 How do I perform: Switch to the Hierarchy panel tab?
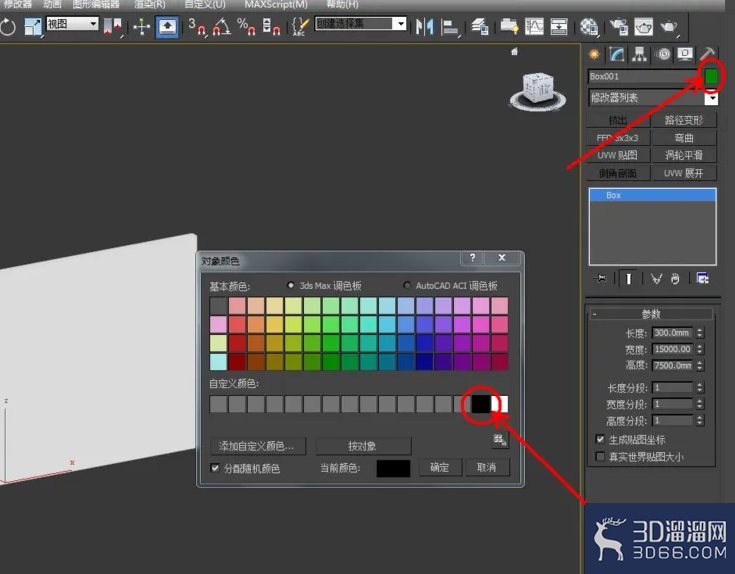point(639,55)
